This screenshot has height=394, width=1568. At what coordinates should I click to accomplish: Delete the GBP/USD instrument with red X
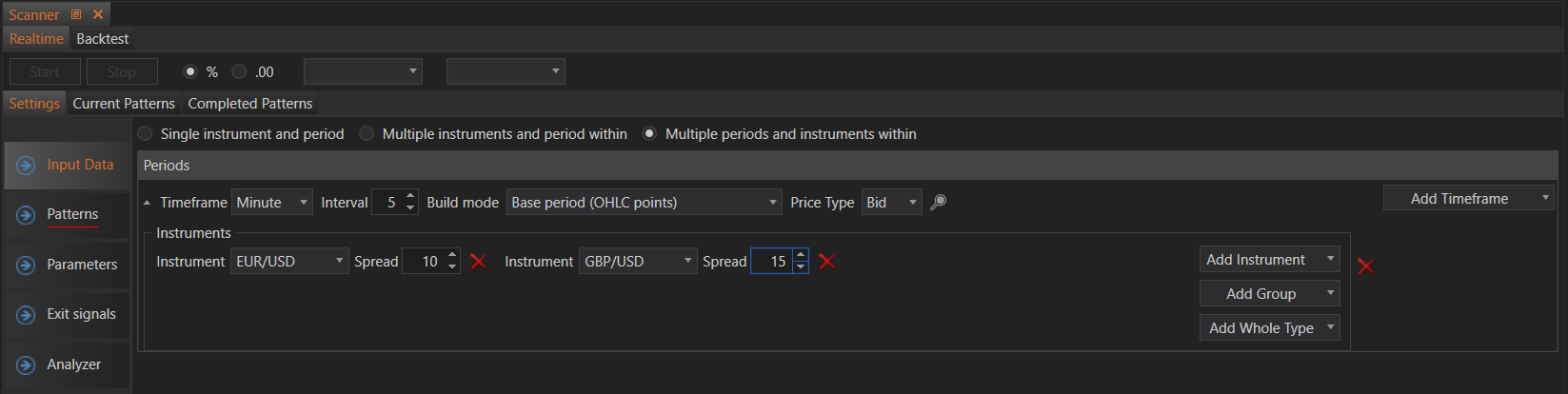coord(826,262)
